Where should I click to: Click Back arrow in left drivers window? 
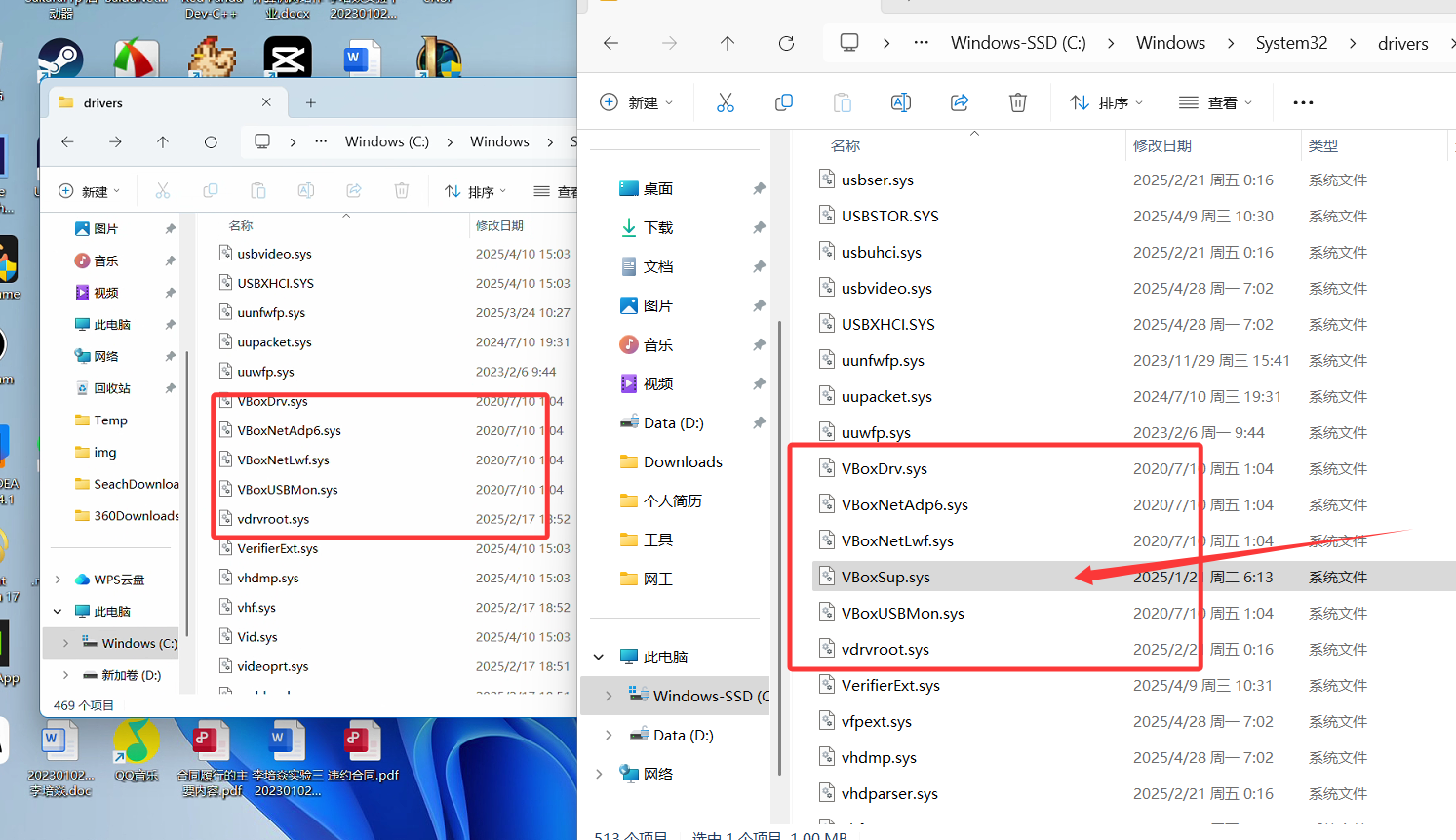[x=67, y=141]
